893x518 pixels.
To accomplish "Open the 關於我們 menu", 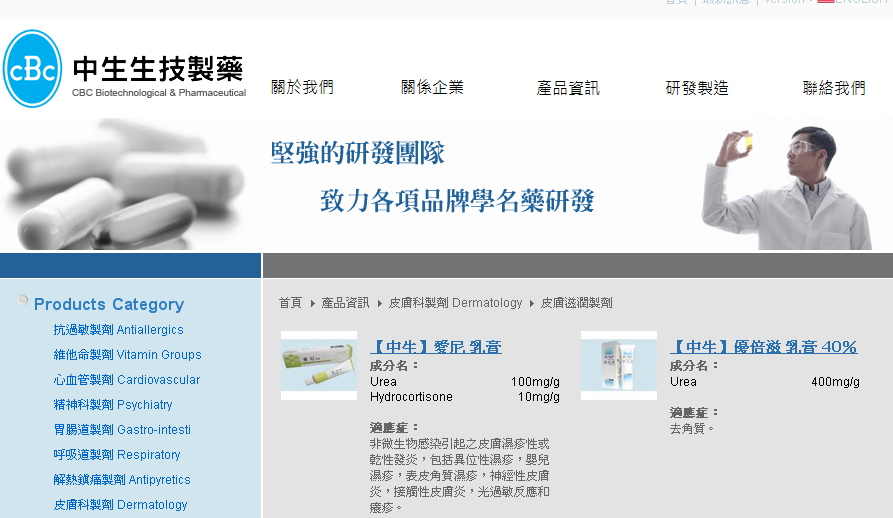I will (x=302, y=87).
